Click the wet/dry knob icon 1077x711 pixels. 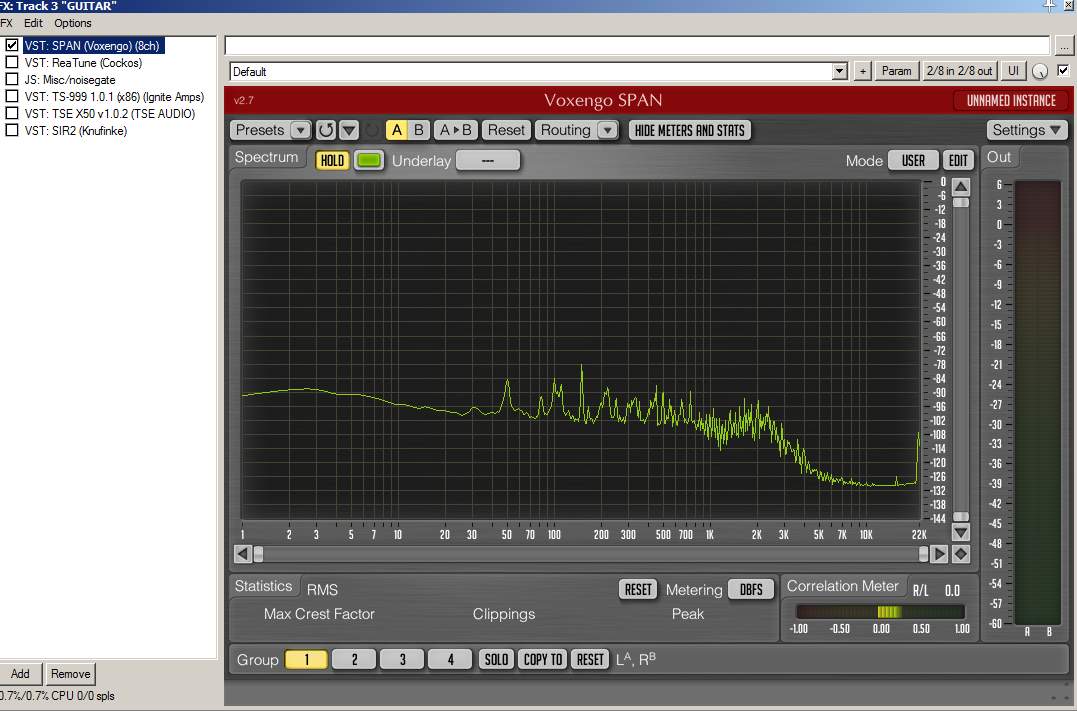point(1040,71)
